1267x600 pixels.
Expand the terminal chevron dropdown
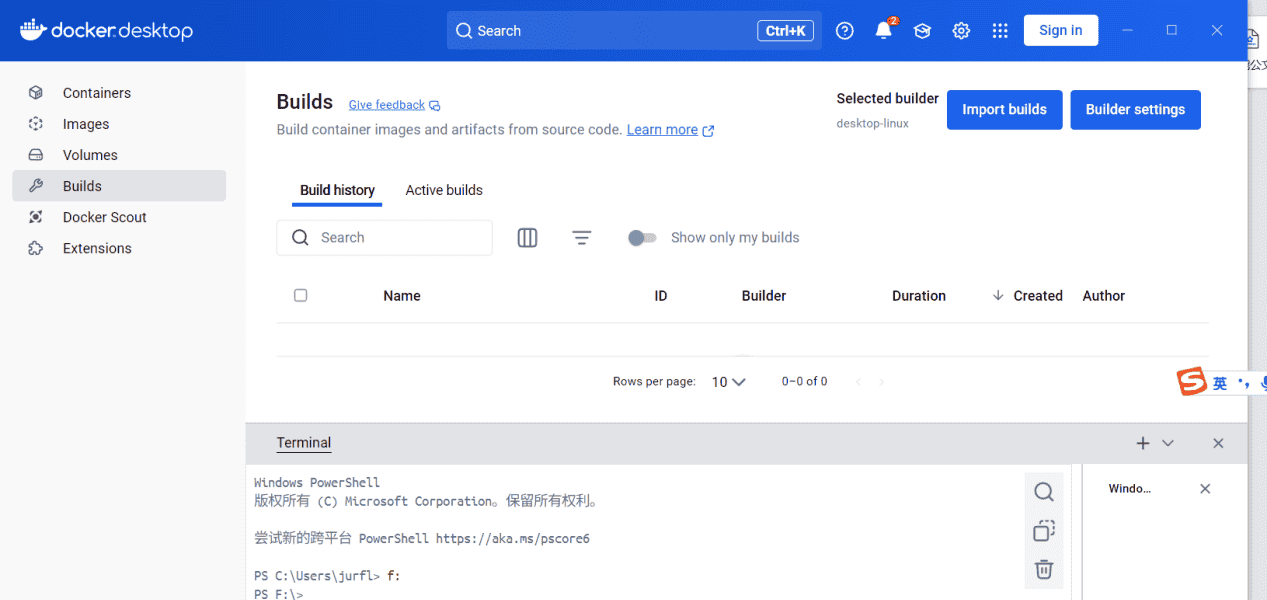1168,443
